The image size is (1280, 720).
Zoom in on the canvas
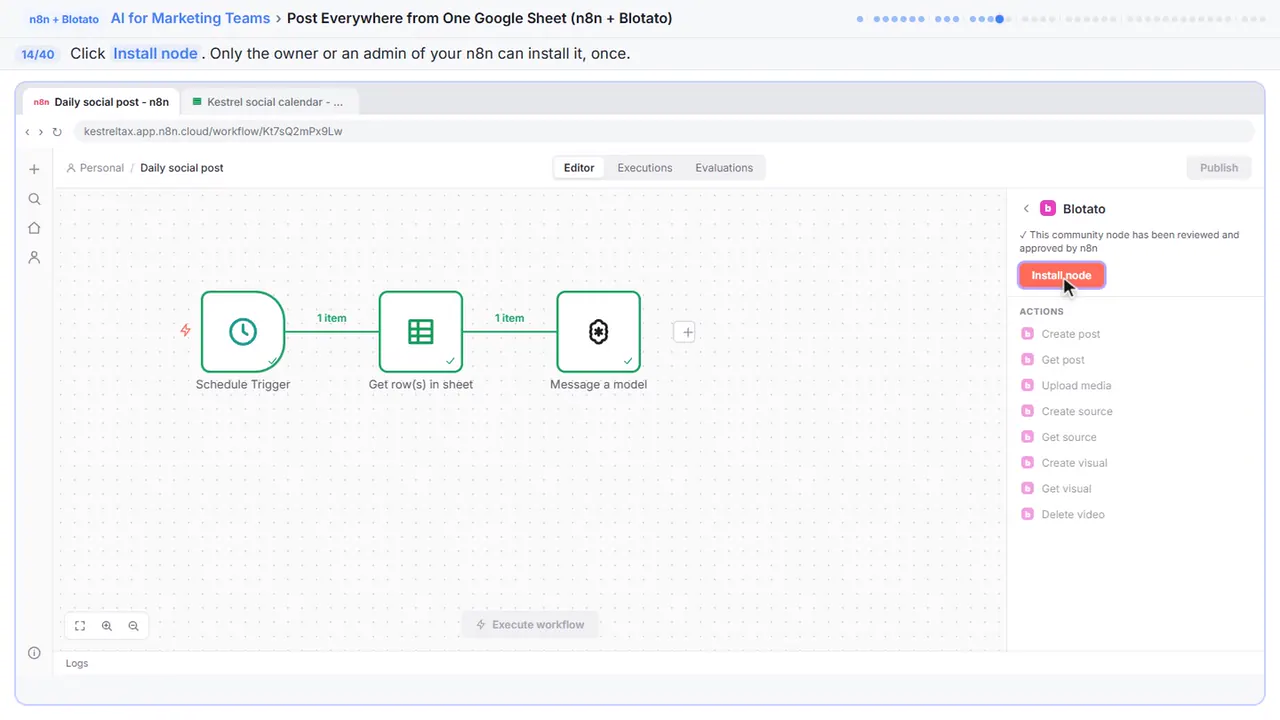[x=107, y=626]
